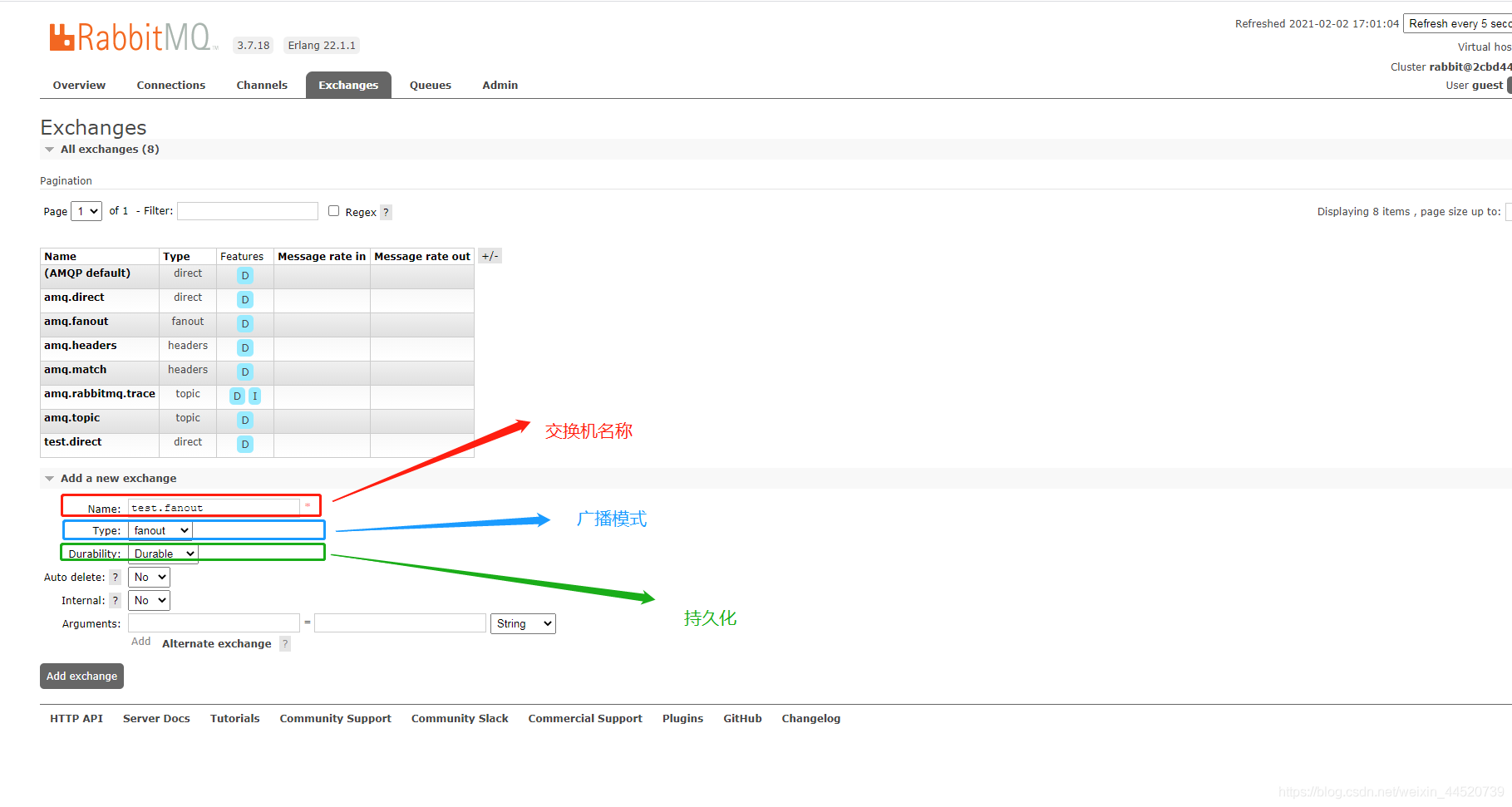Click the D feature badge for amq.direct
The image size is (1512, 807).
tap(245, 300)
